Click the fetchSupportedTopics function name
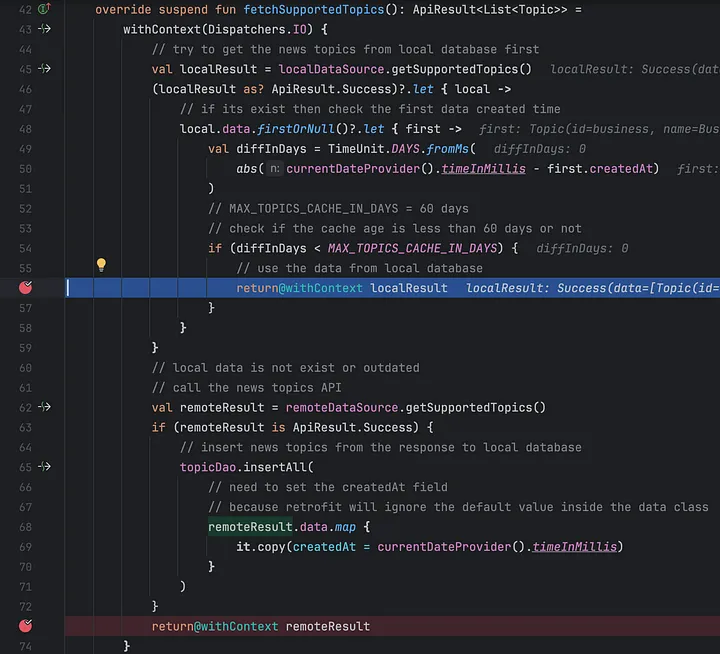720x654 pixels. [315, 9]
